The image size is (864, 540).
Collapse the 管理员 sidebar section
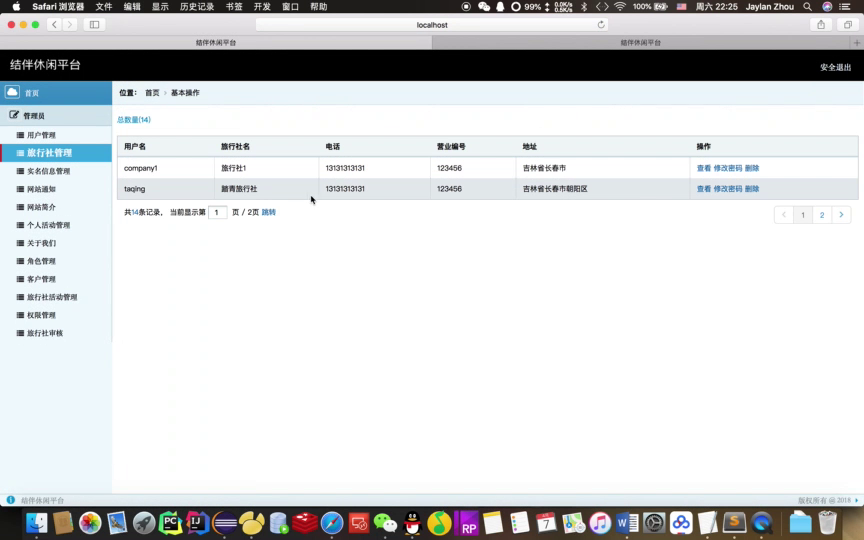click(x=56, y=116)
